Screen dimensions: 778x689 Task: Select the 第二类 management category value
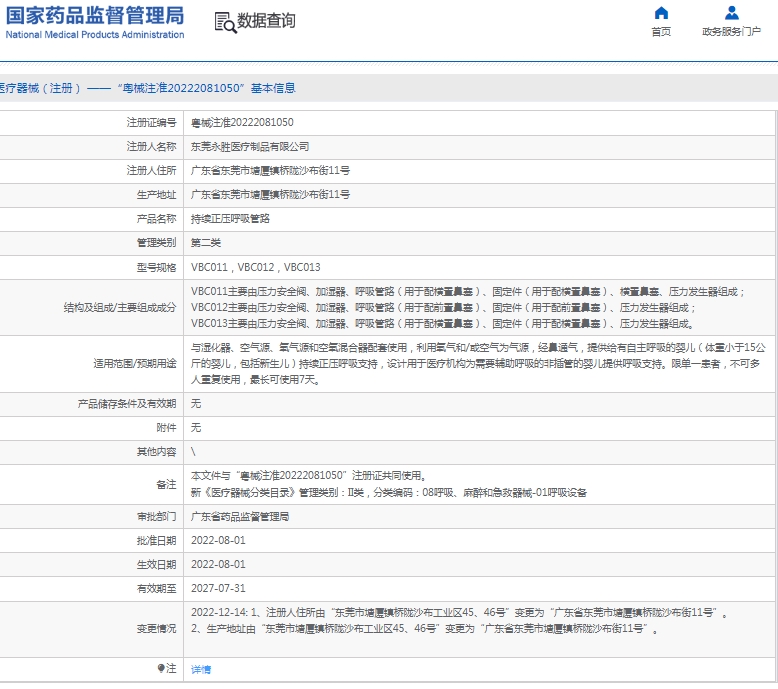[206, 243]
